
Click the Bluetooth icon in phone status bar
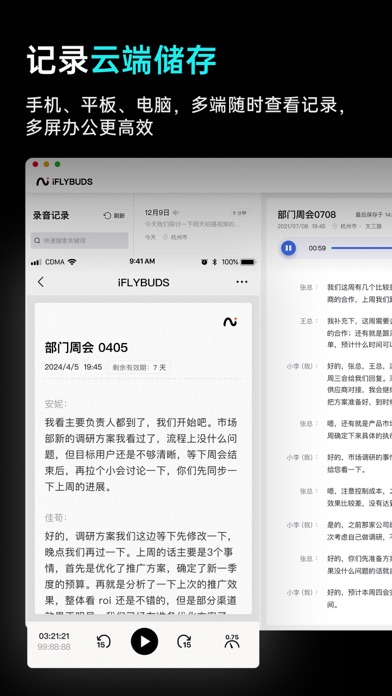(x=214, y=262)
